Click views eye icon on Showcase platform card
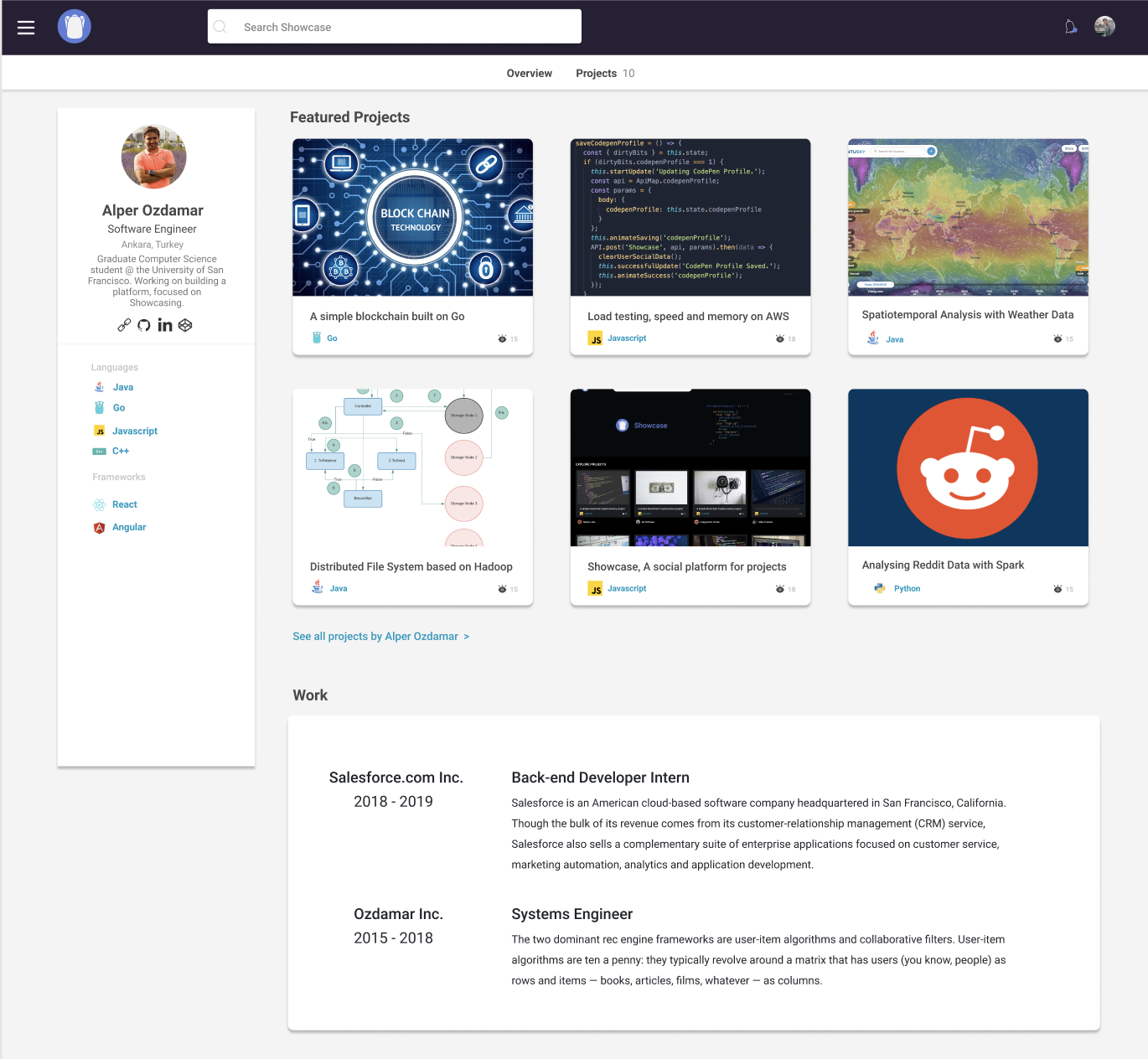This screenshot has height=1059, width=1148. tap(780, 589)
